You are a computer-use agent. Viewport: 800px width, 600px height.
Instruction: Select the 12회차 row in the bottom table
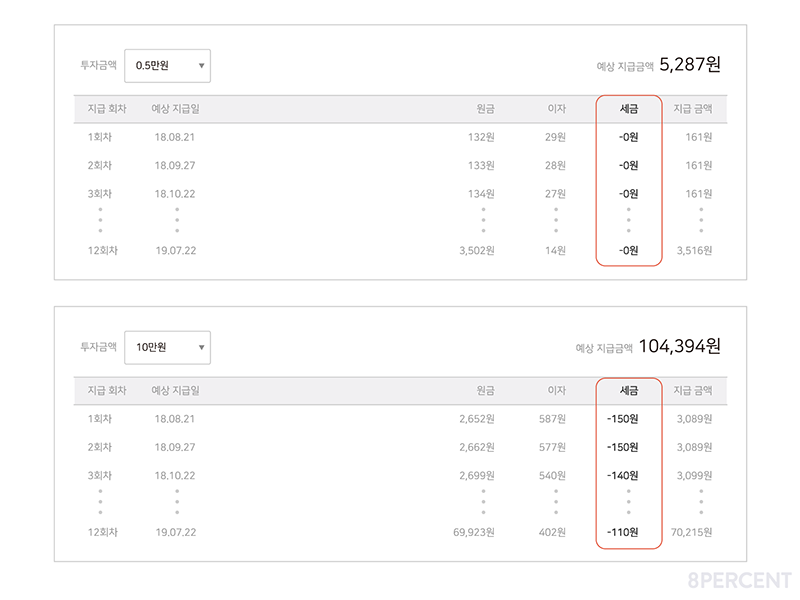[x=102, y=532]
